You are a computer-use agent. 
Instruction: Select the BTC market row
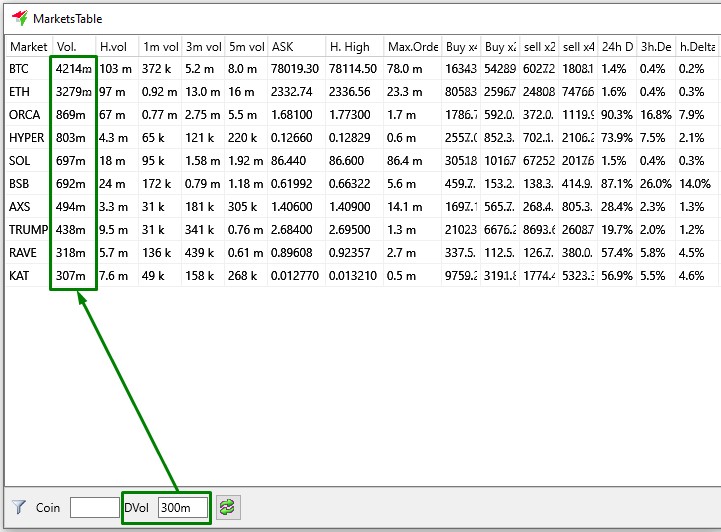click(20, 69)
